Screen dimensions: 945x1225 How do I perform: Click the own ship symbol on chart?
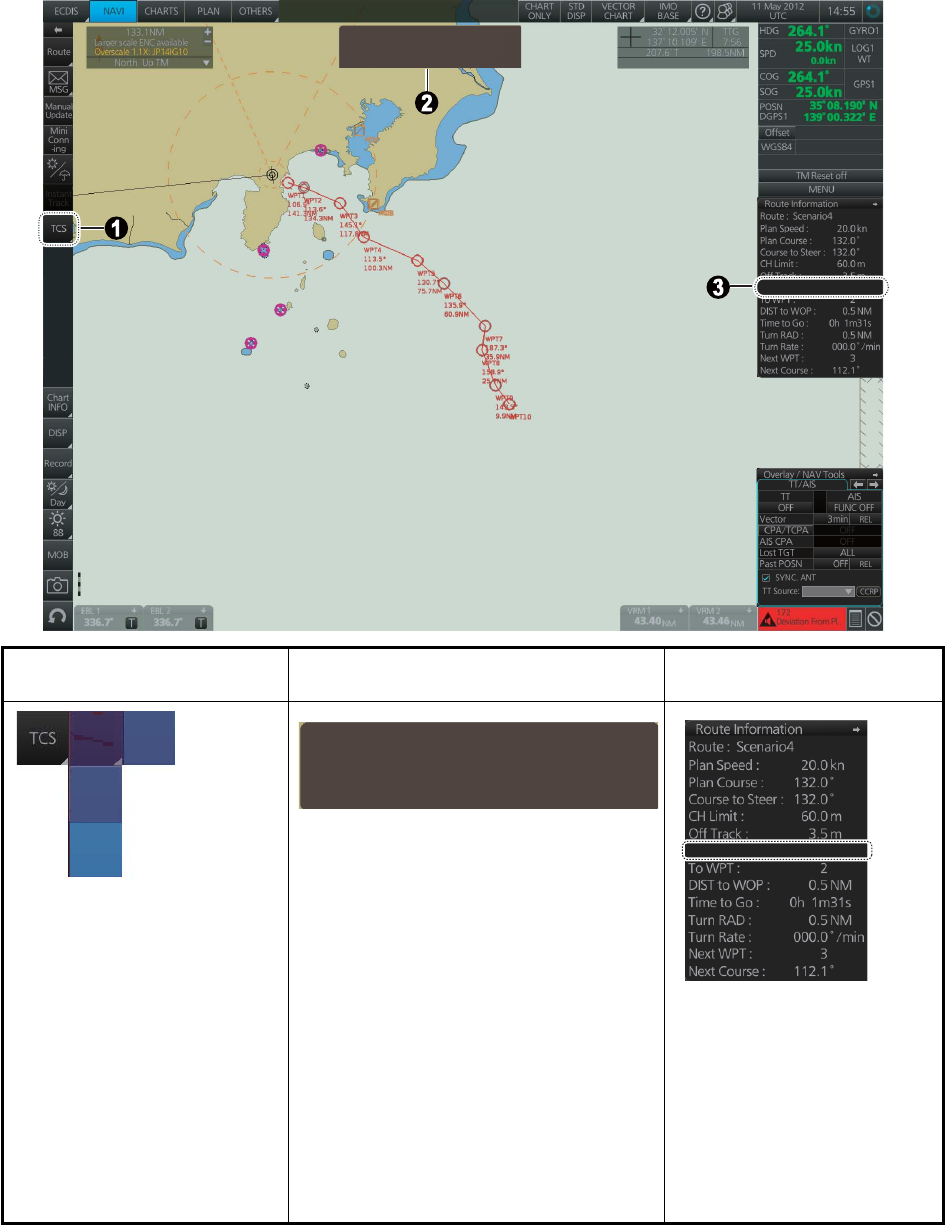tap(271, 174)
